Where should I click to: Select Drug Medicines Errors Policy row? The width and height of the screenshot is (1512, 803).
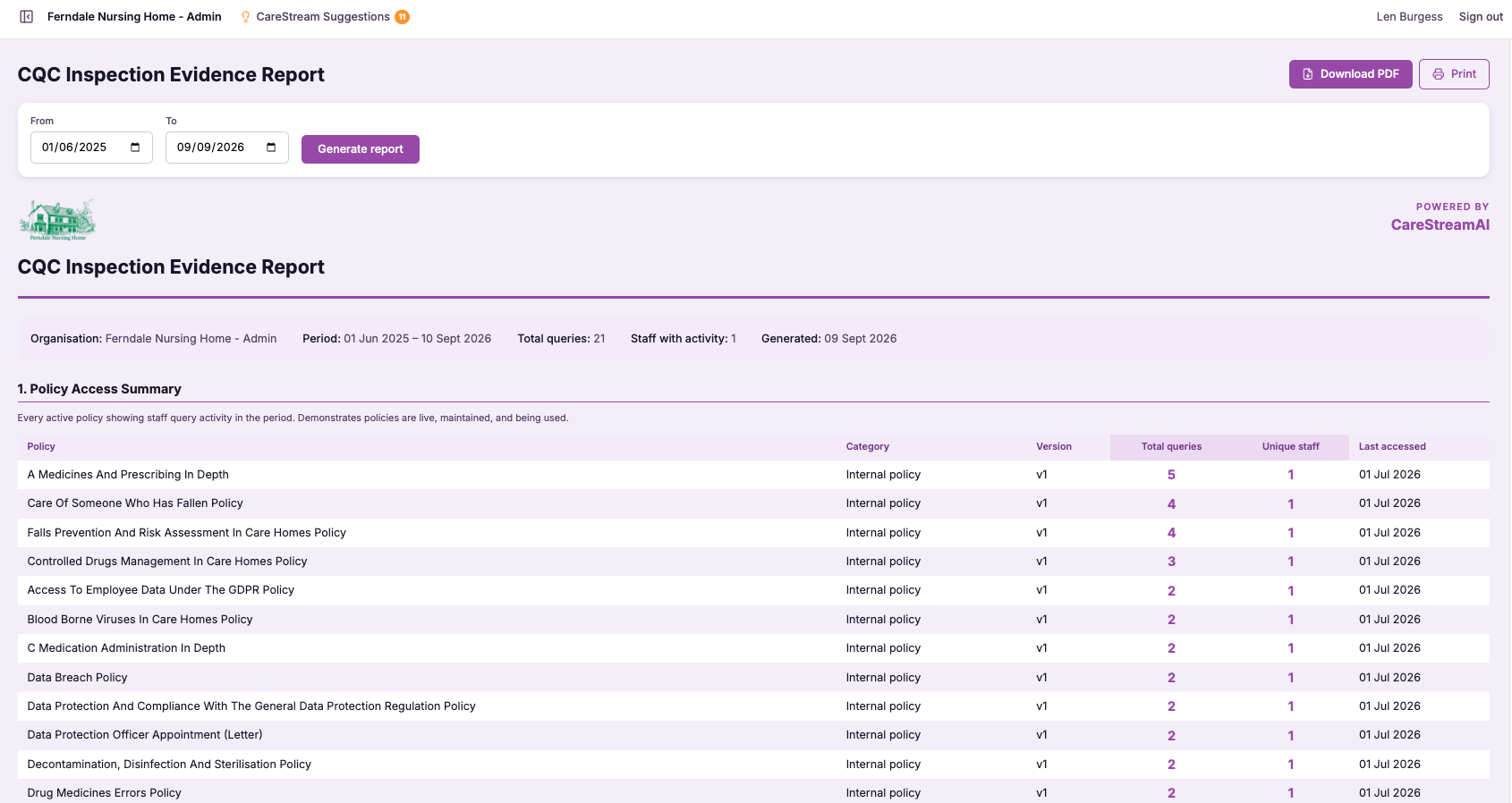tap(753, 793)
